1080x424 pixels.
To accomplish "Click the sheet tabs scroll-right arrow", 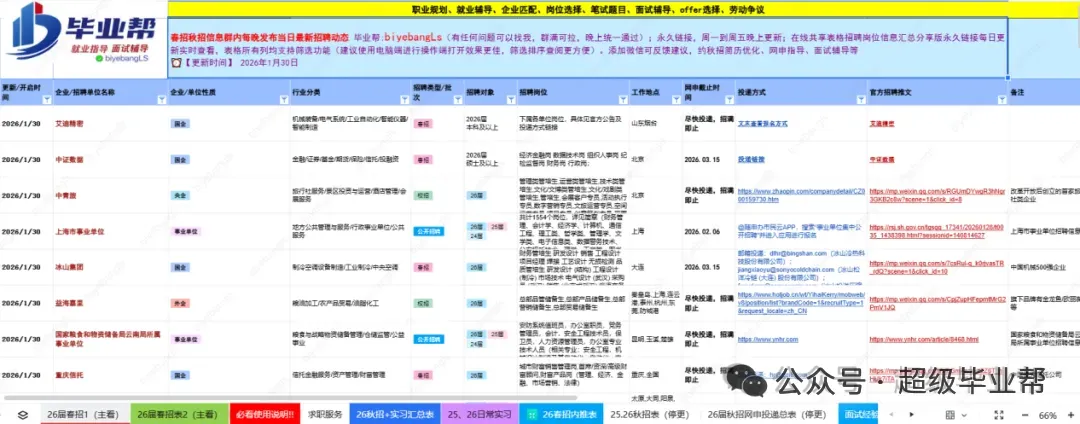I will pyautogui.click(x=913, y=415).
